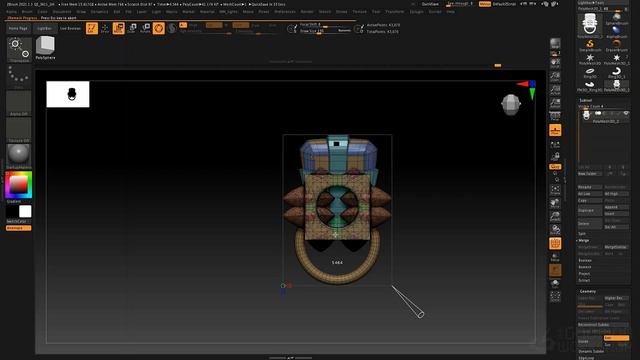This screenshot has width=640, height=360.
Task: Select the PM3D_Ring3D tool
Action: point(590,86)
